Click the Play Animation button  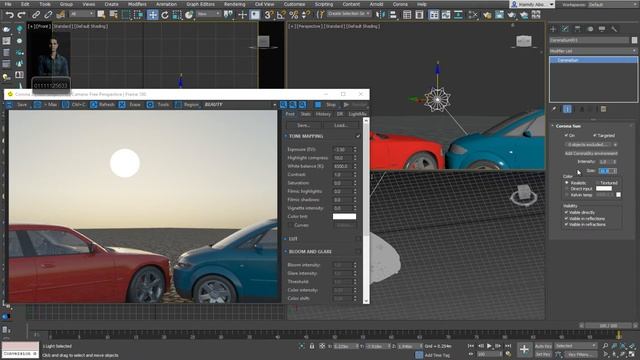[x=489, y=346]
